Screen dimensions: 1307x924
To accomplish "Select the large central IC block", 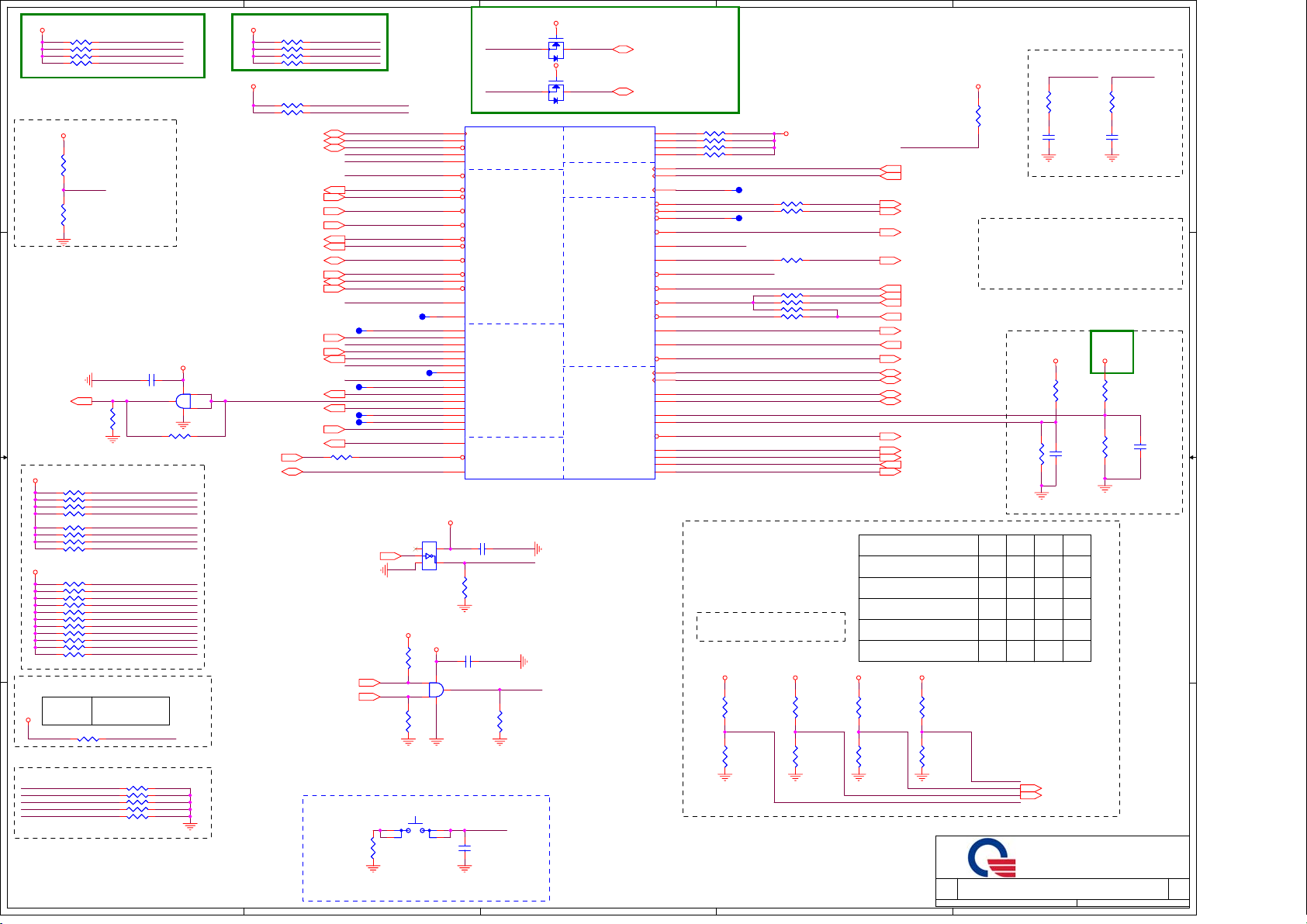I will (560, 303).
